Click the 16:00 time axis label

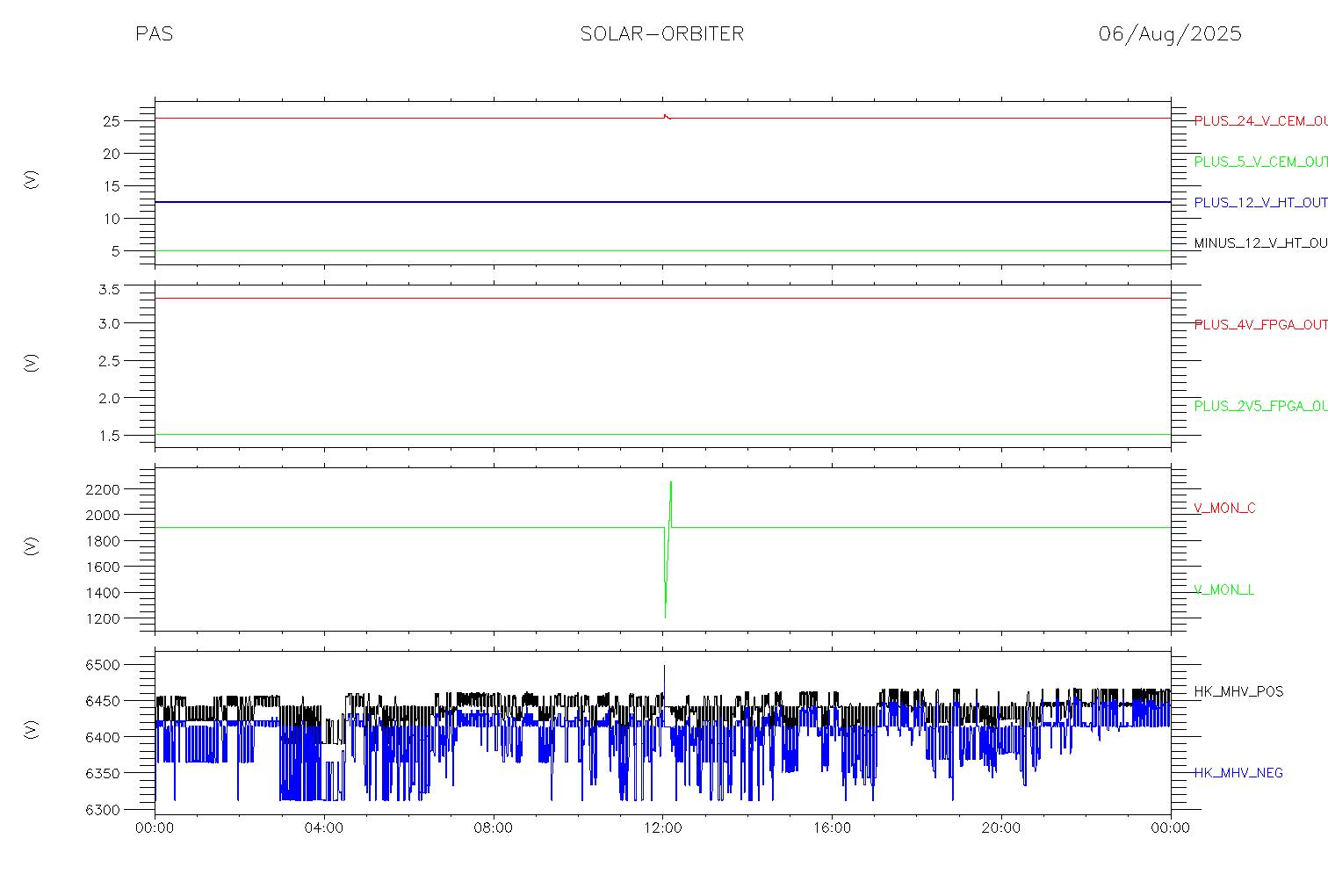click(832, 827)
